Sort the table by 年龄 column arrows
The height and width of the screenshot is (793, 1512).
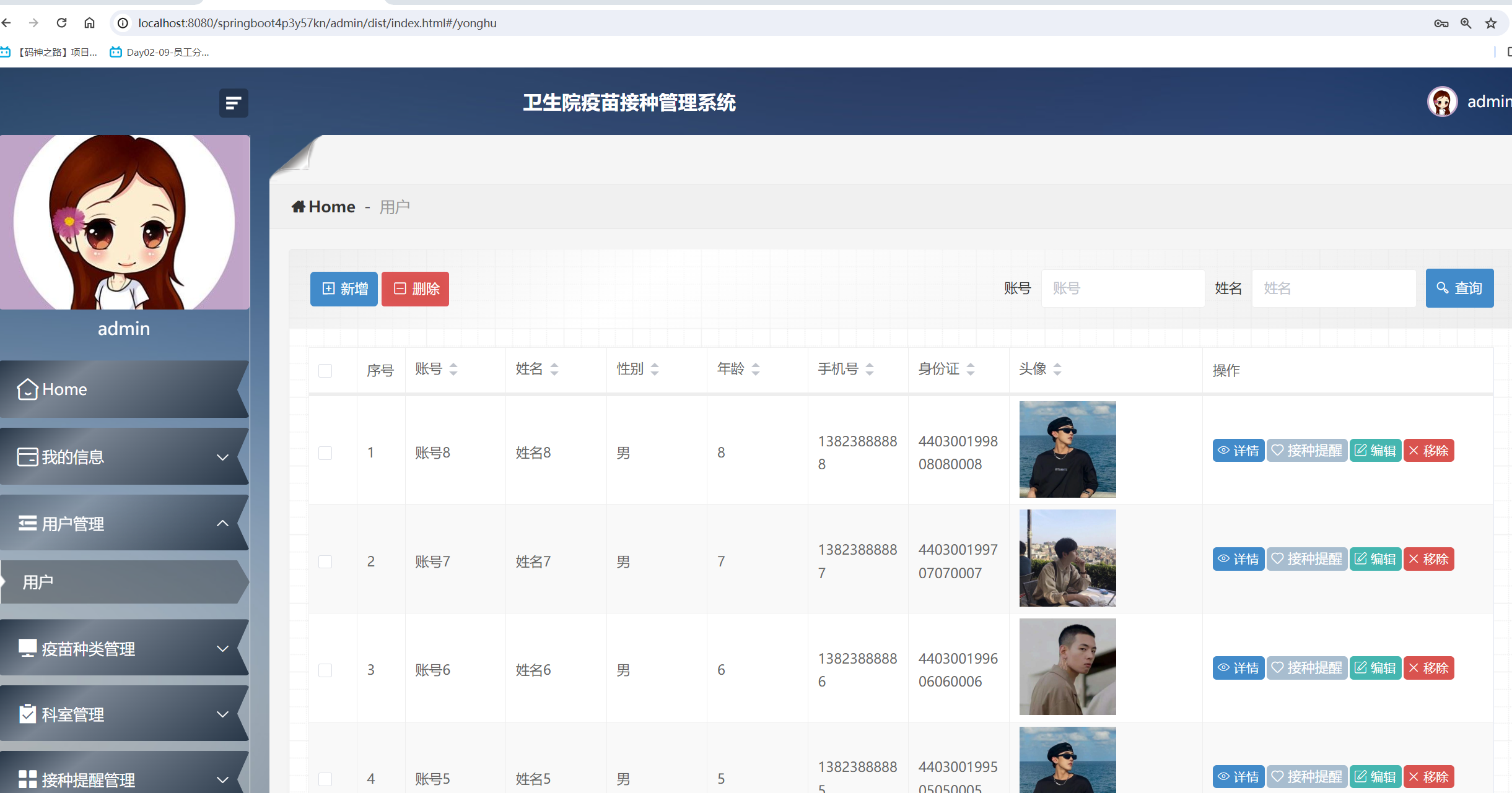[x=755, y=369]
